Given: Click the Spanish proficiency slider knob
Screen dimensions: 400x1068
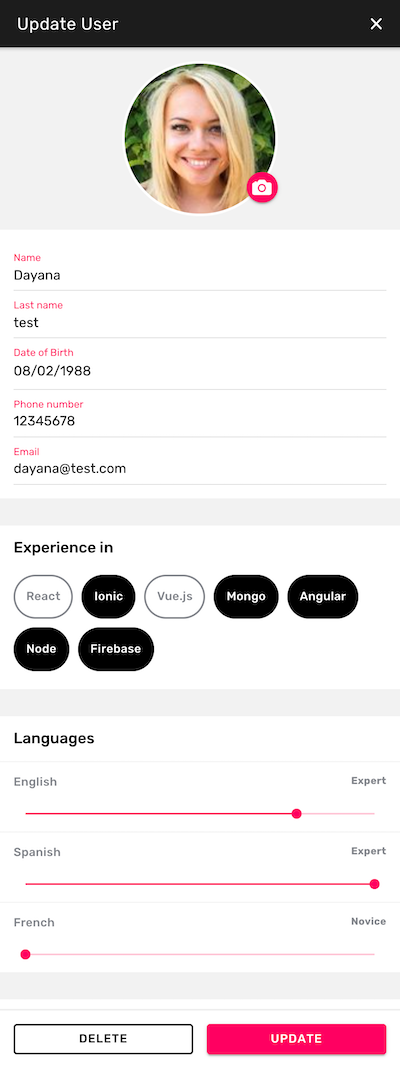Looking at the screenshot, I should 374,884.
